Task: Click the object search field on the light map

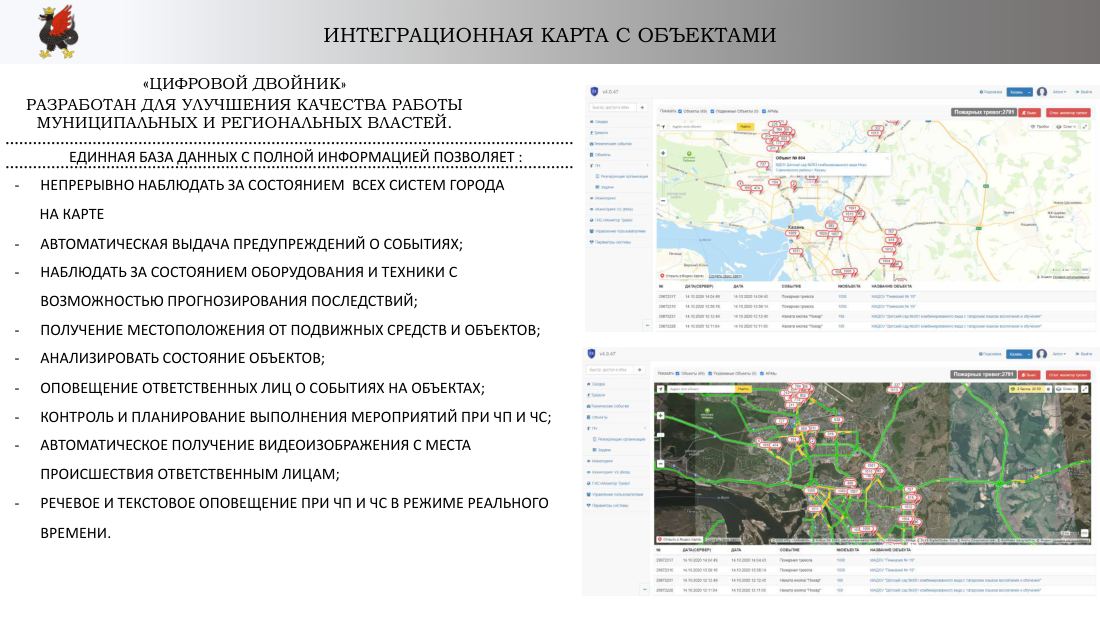Action: point(703,127)
